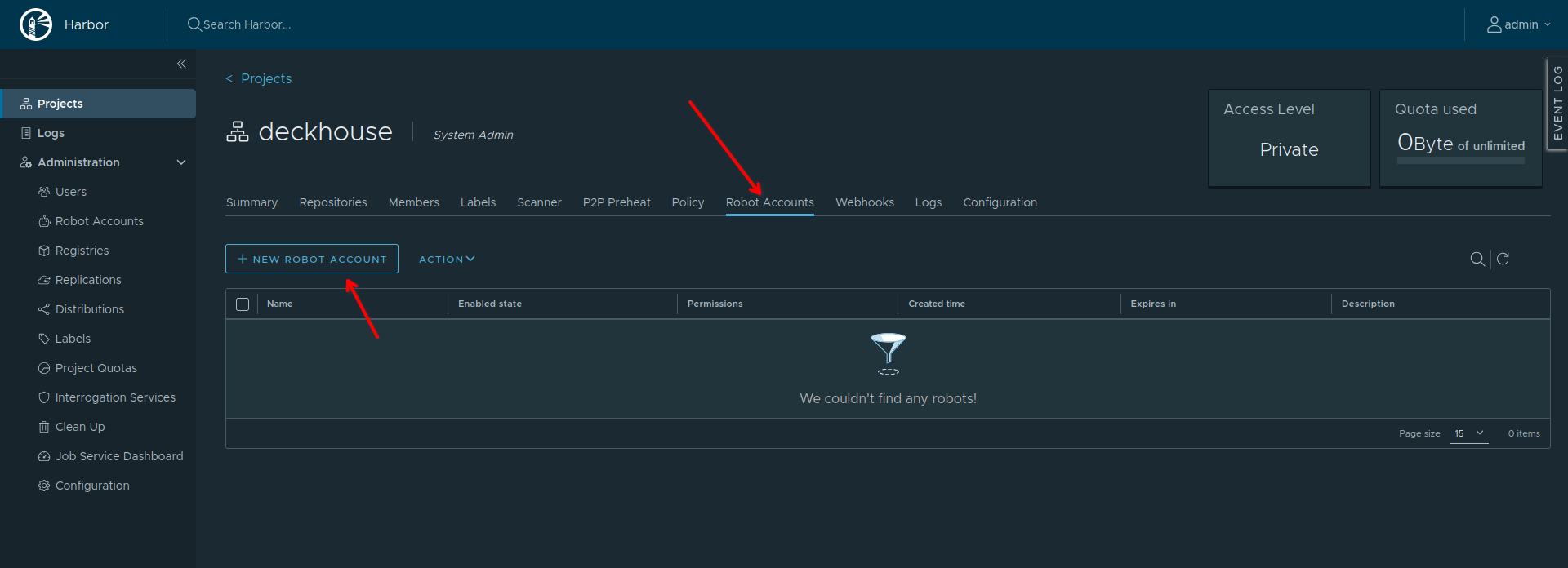Click the Projects sidebar icon

point(26,104)
